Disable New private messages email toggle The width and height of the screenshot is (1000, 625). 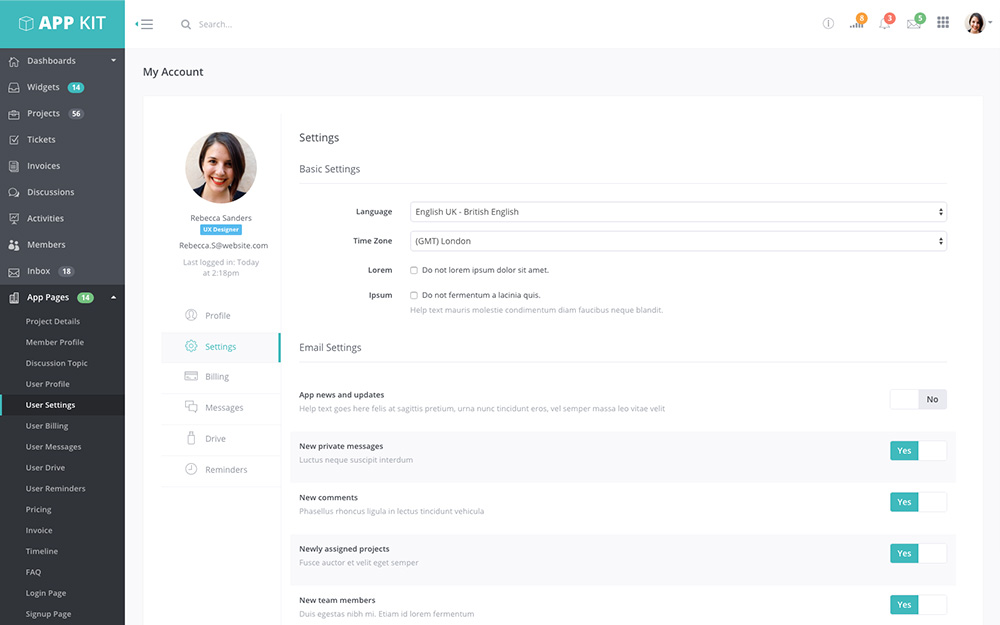pyautogui.click(x=918, y=451)
